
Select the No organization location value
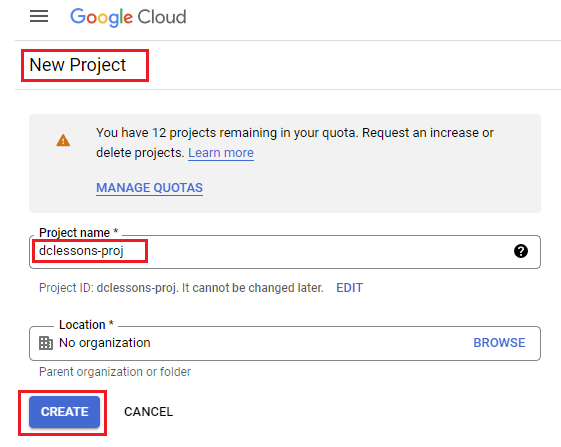coord(104,343)
